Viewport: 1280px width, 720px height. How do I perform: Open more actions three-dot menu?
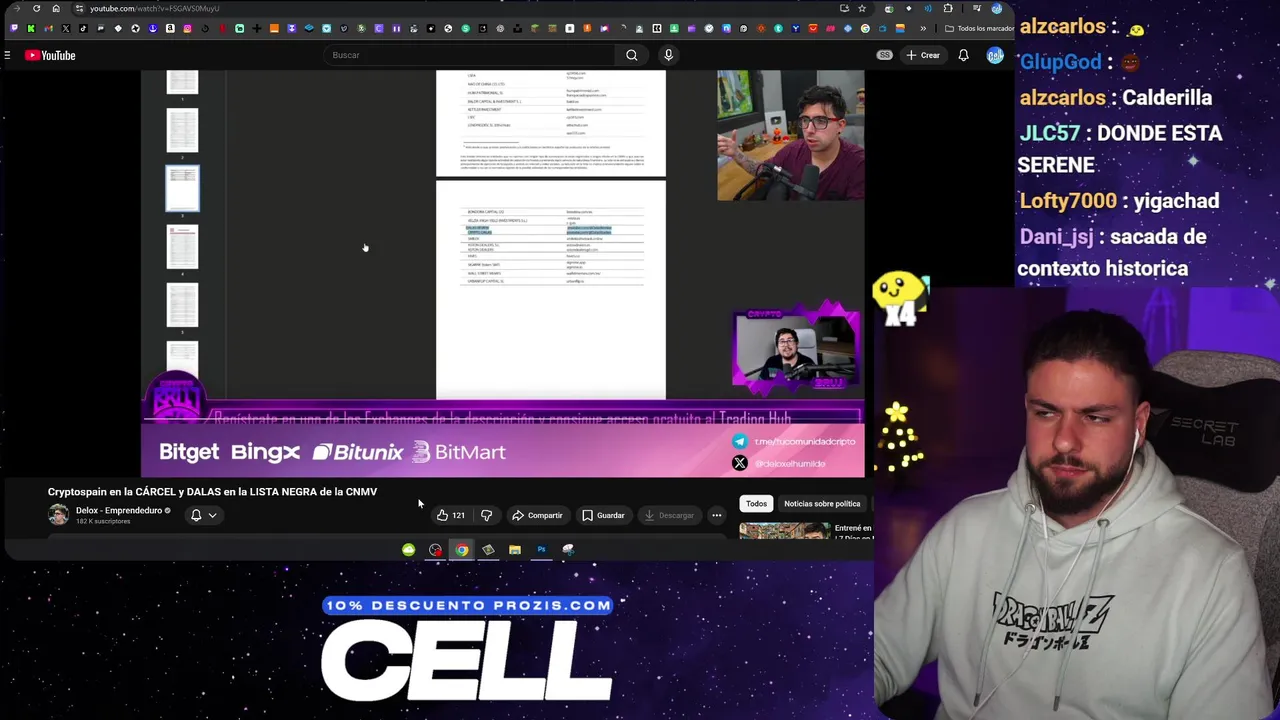[x=716, y=515]
